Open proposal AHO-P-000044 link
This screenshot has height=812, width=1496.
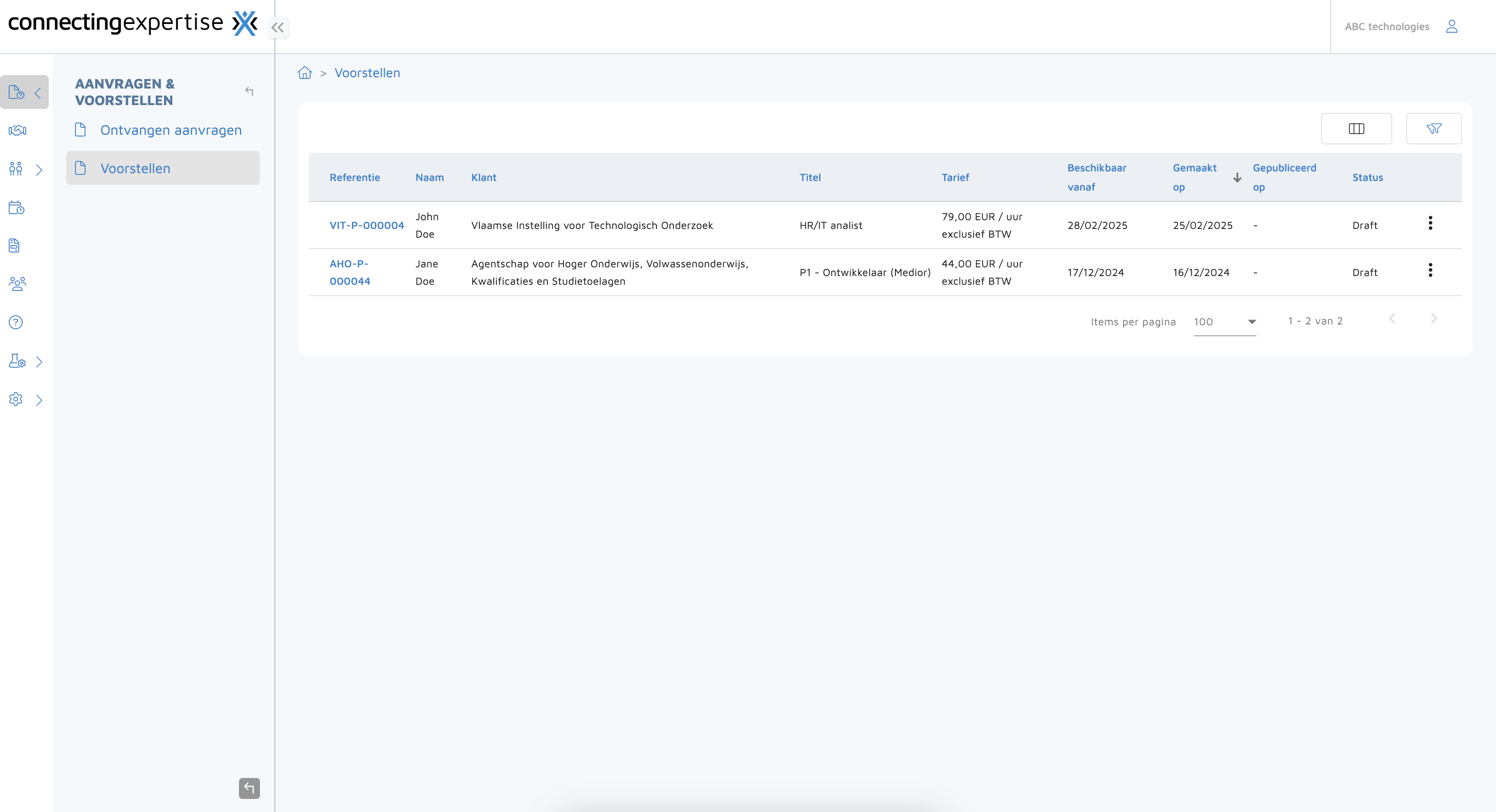(x=349, y=273)
